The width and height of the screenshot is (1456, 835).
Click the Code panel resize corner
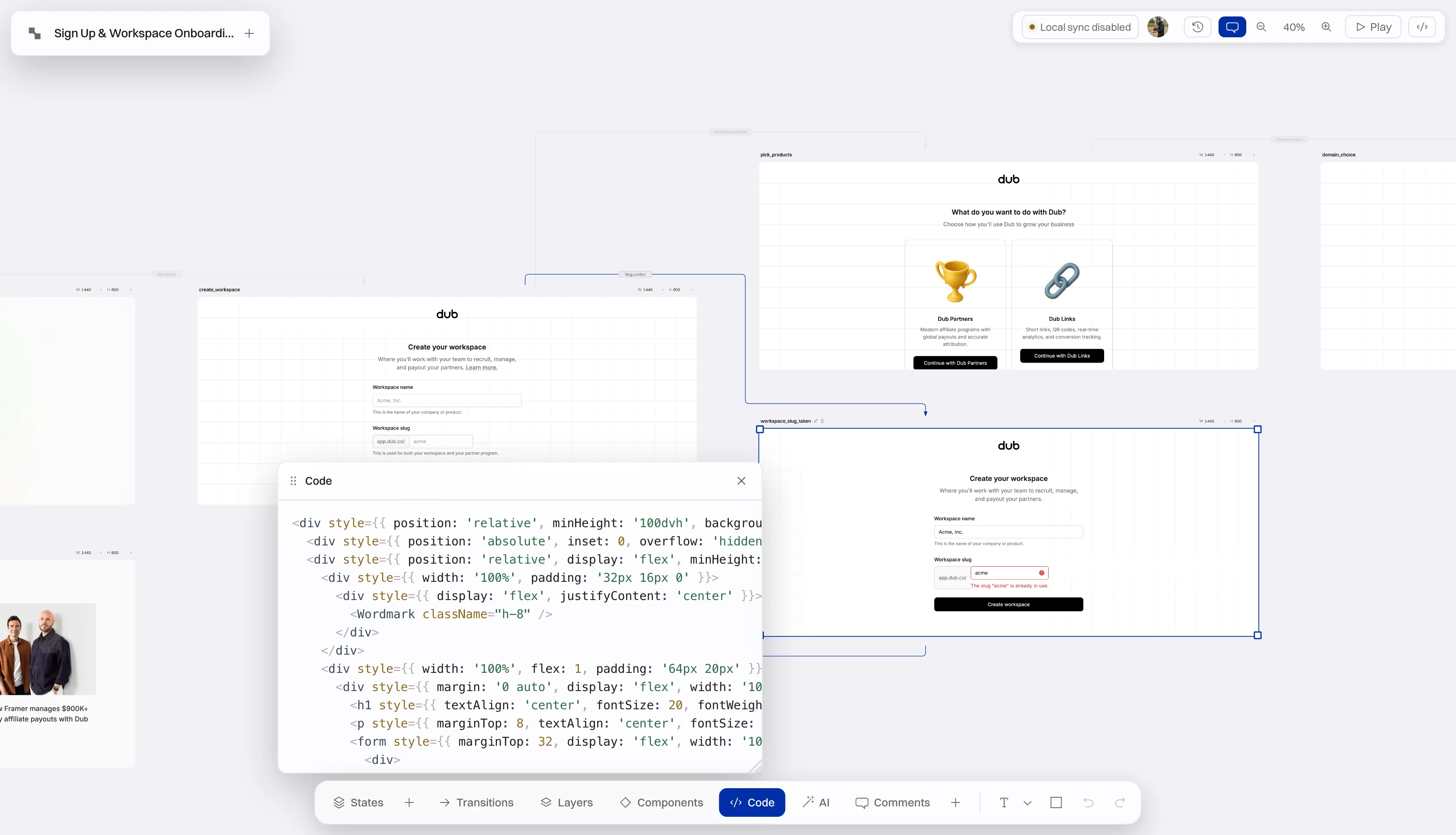[755, 766]
